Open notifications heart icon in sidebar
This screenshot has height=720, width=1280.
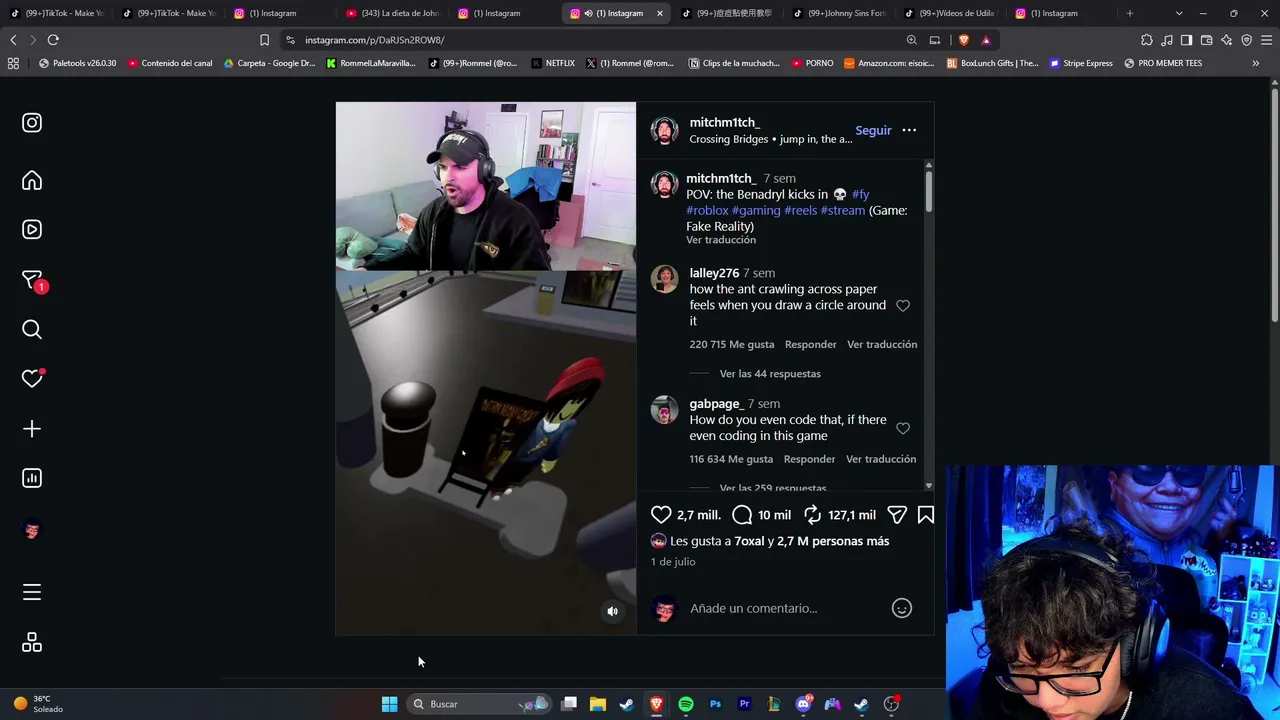tap(32, 378)
